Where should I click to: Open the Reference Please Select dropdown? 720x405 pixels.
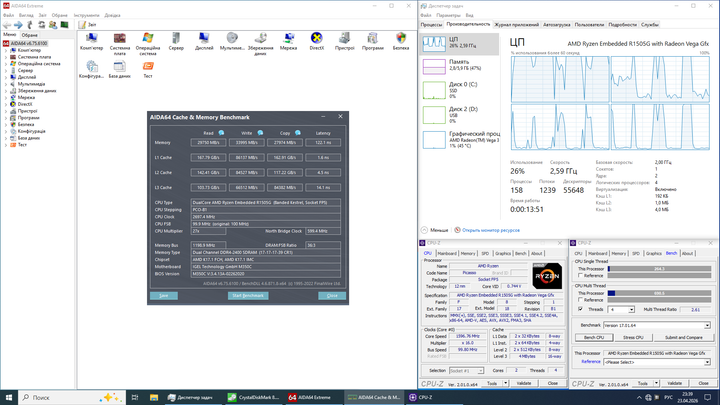pos(707,362)
